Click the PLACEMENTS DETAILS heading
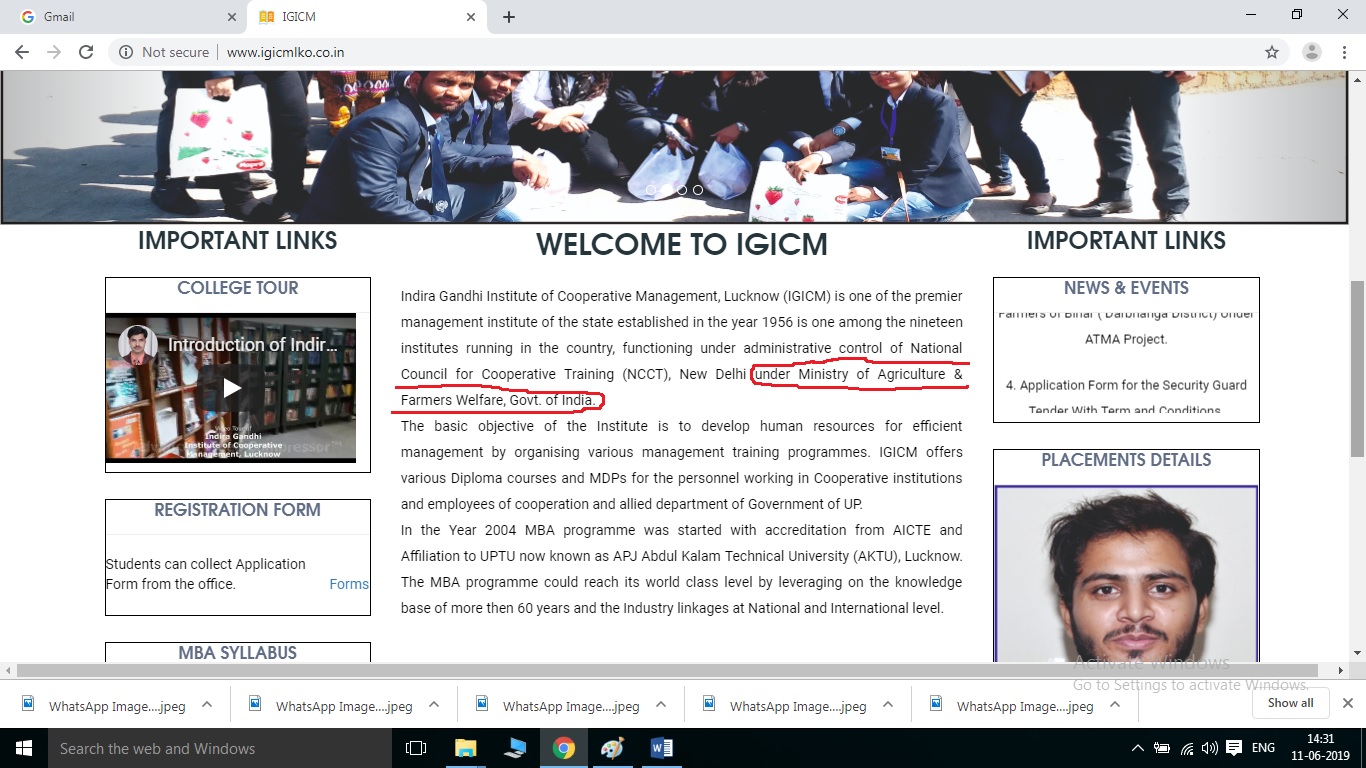Image resolution: width=1366 pixels, height=768 pixels. (x=1126, y=460)
